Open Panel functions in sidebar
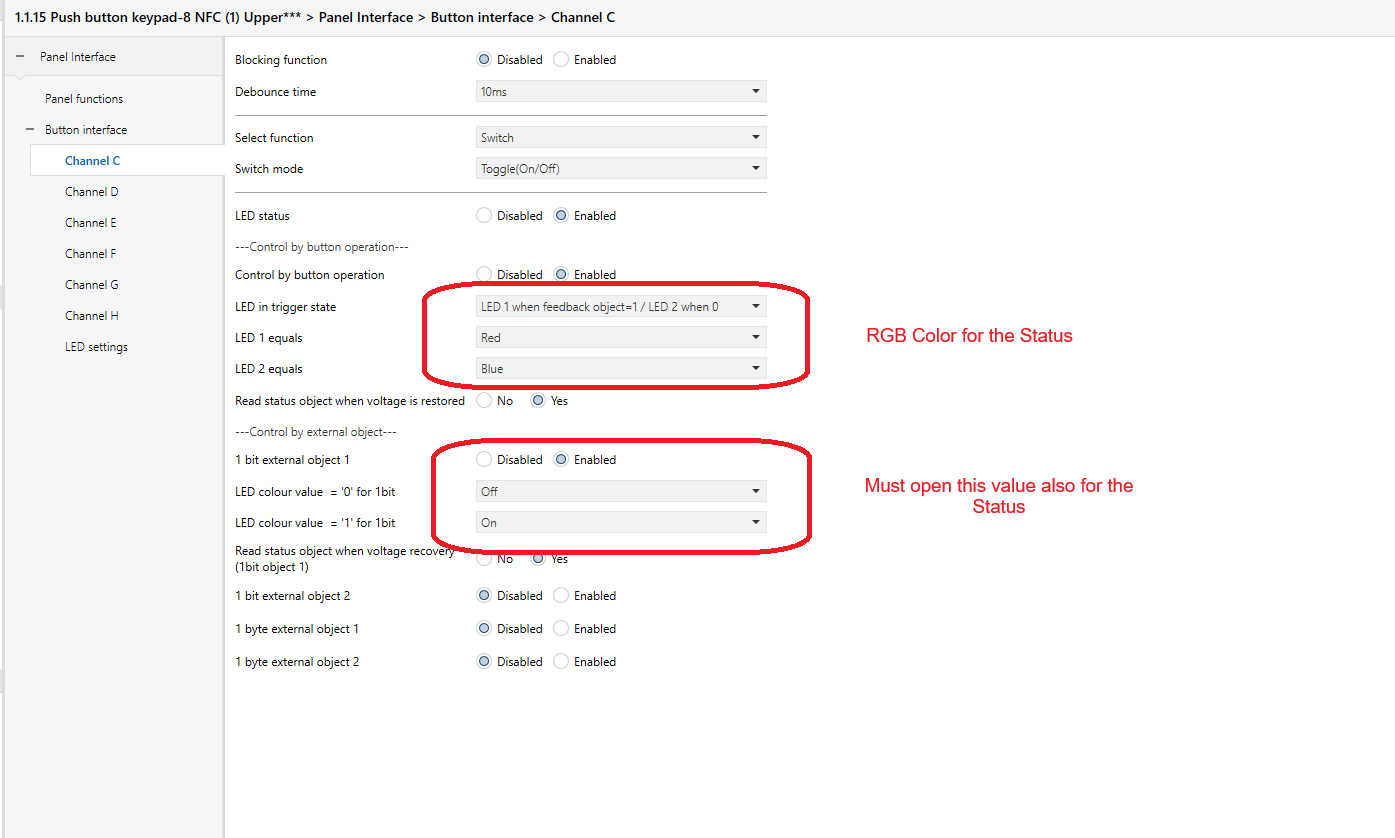Viewport: 1395px width, 838px height. (84, 99)
